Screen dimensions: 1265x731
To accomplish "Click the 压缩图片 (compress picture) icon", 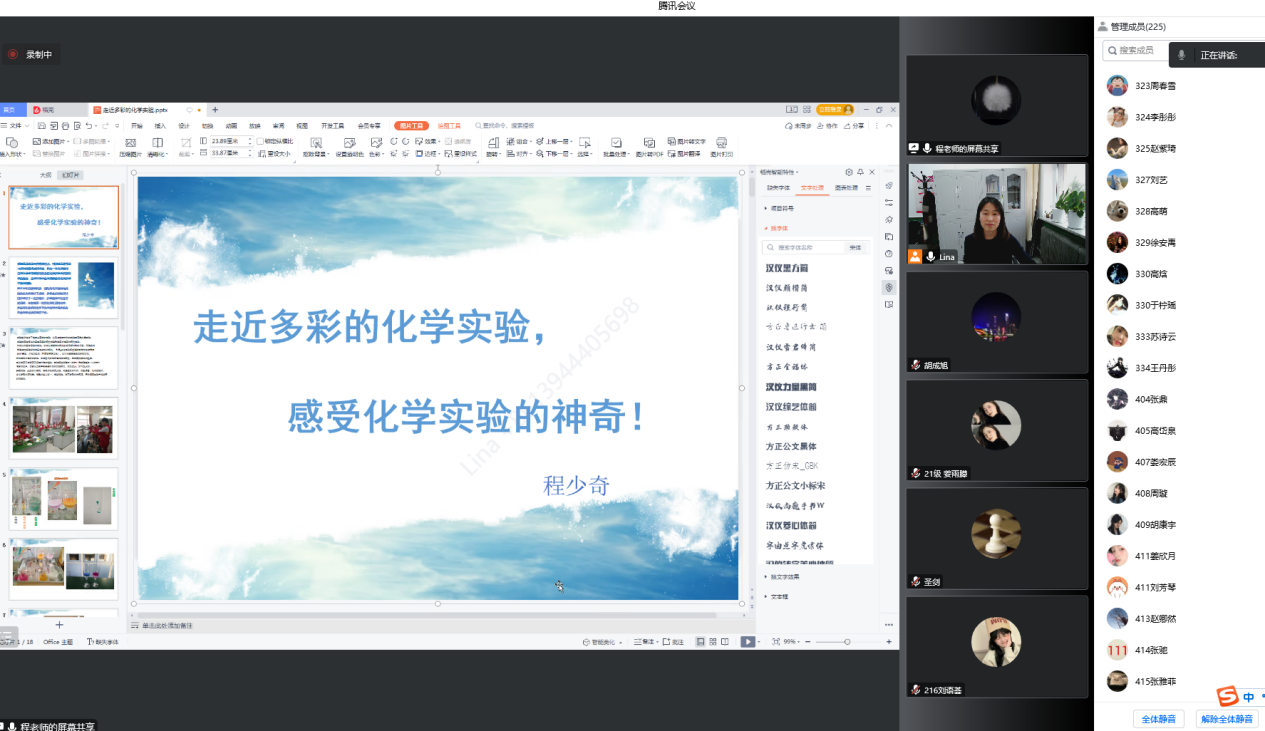I will 130,146.
